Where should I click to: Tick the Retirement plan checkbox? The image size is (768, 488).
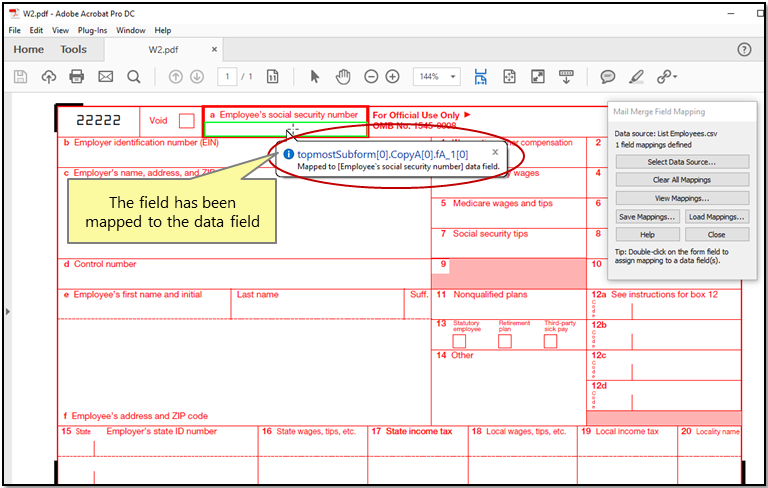coord(505,341)
